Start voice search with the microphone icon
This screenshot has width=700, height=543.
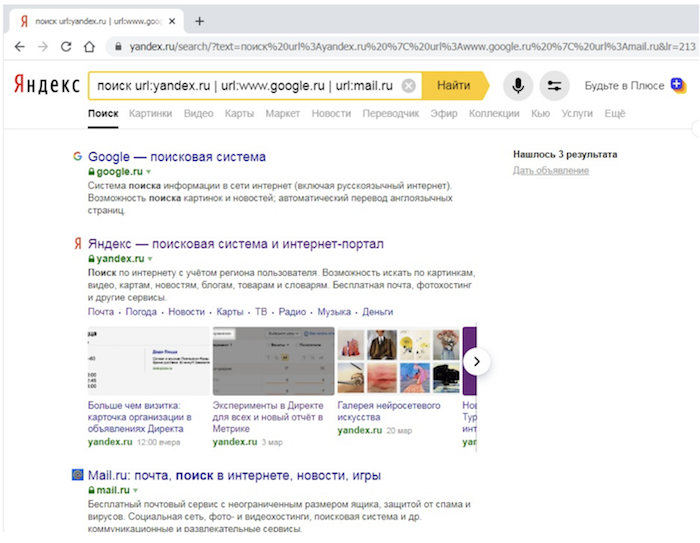[518, 85]
